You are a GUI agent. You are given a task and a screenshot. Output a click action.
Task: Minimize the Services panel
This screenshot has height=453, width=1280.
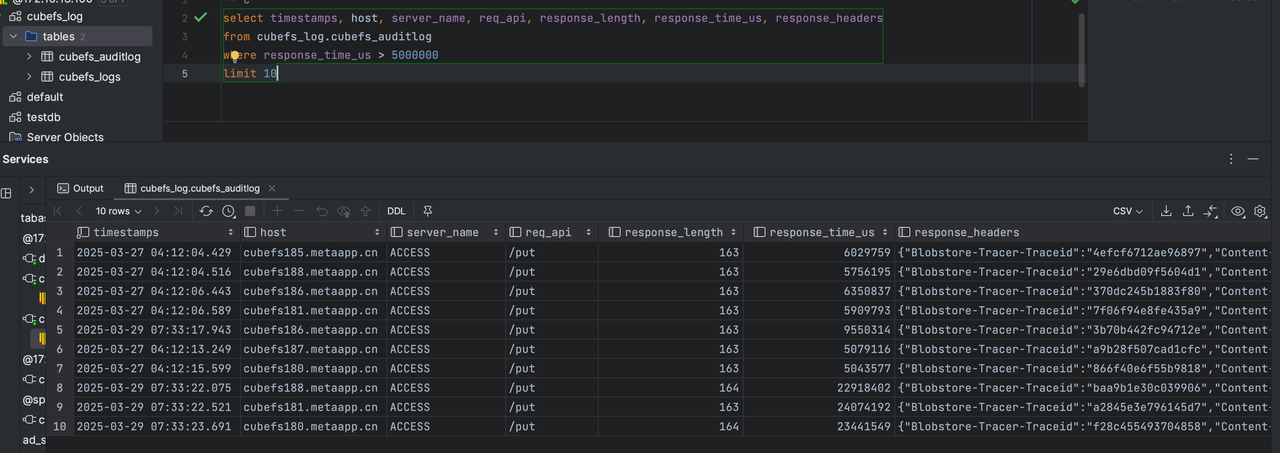click(x=1252, y=159)
